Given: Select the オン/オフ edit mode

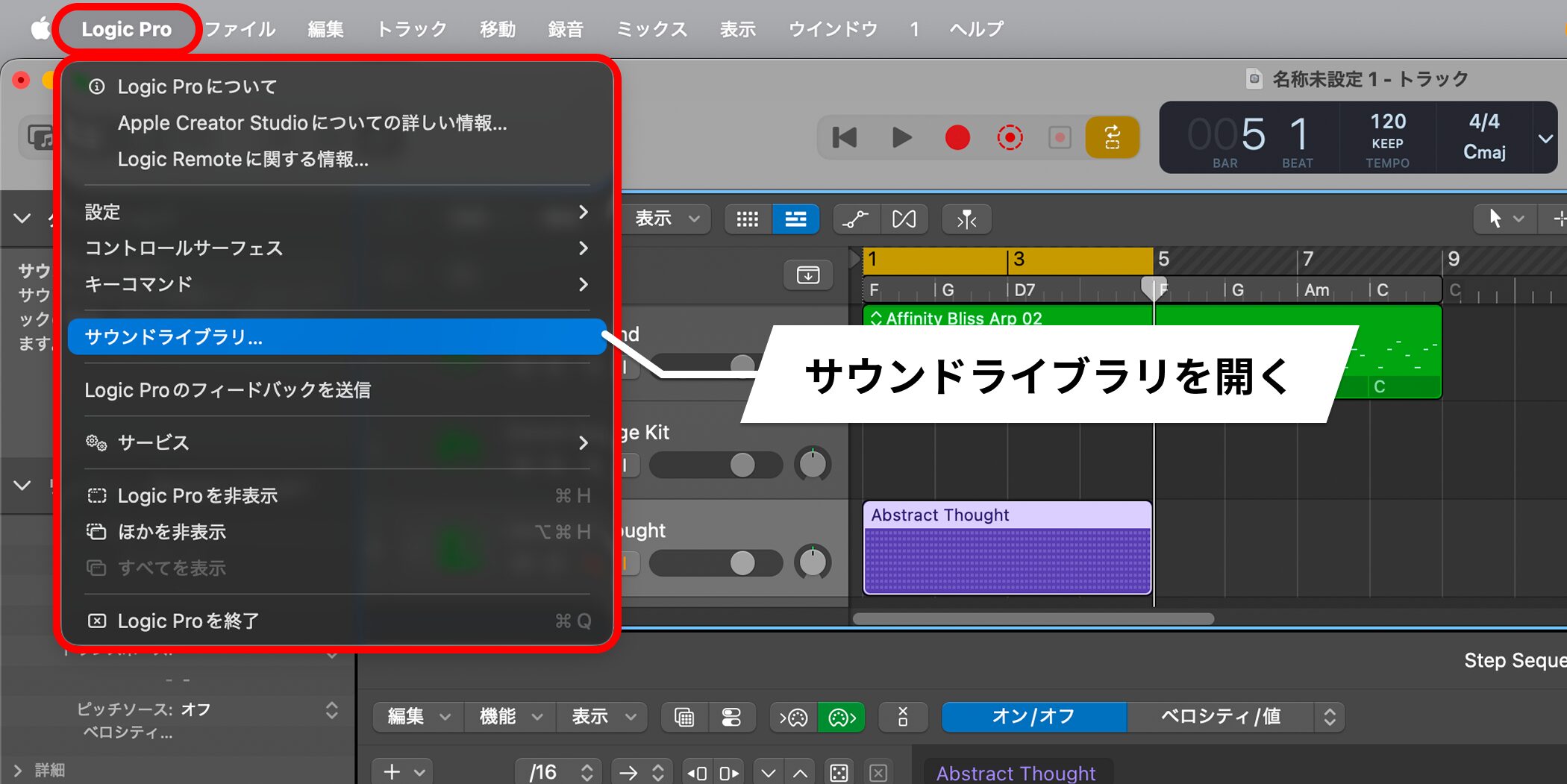Looking at the screenshot, I should (x=1033, y=717).
